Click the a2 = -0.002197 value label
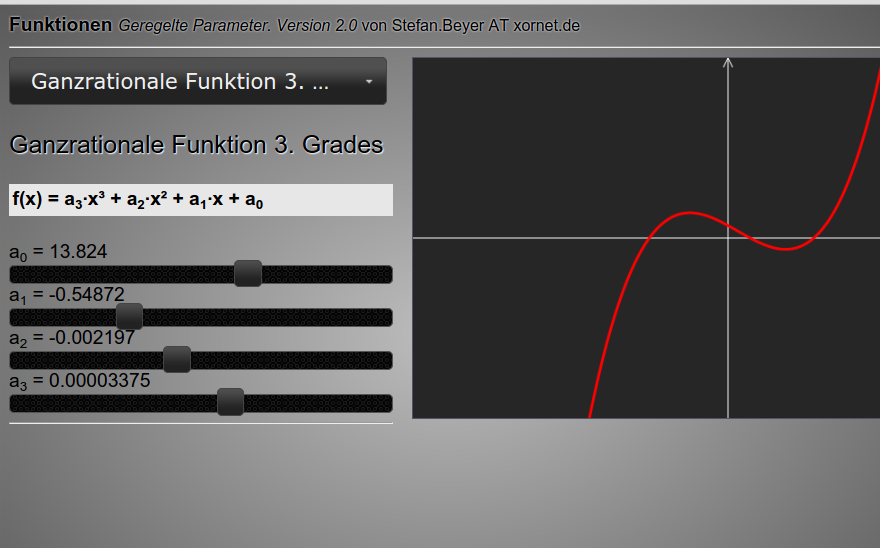The image size is (880, 548). click(72, 338)
